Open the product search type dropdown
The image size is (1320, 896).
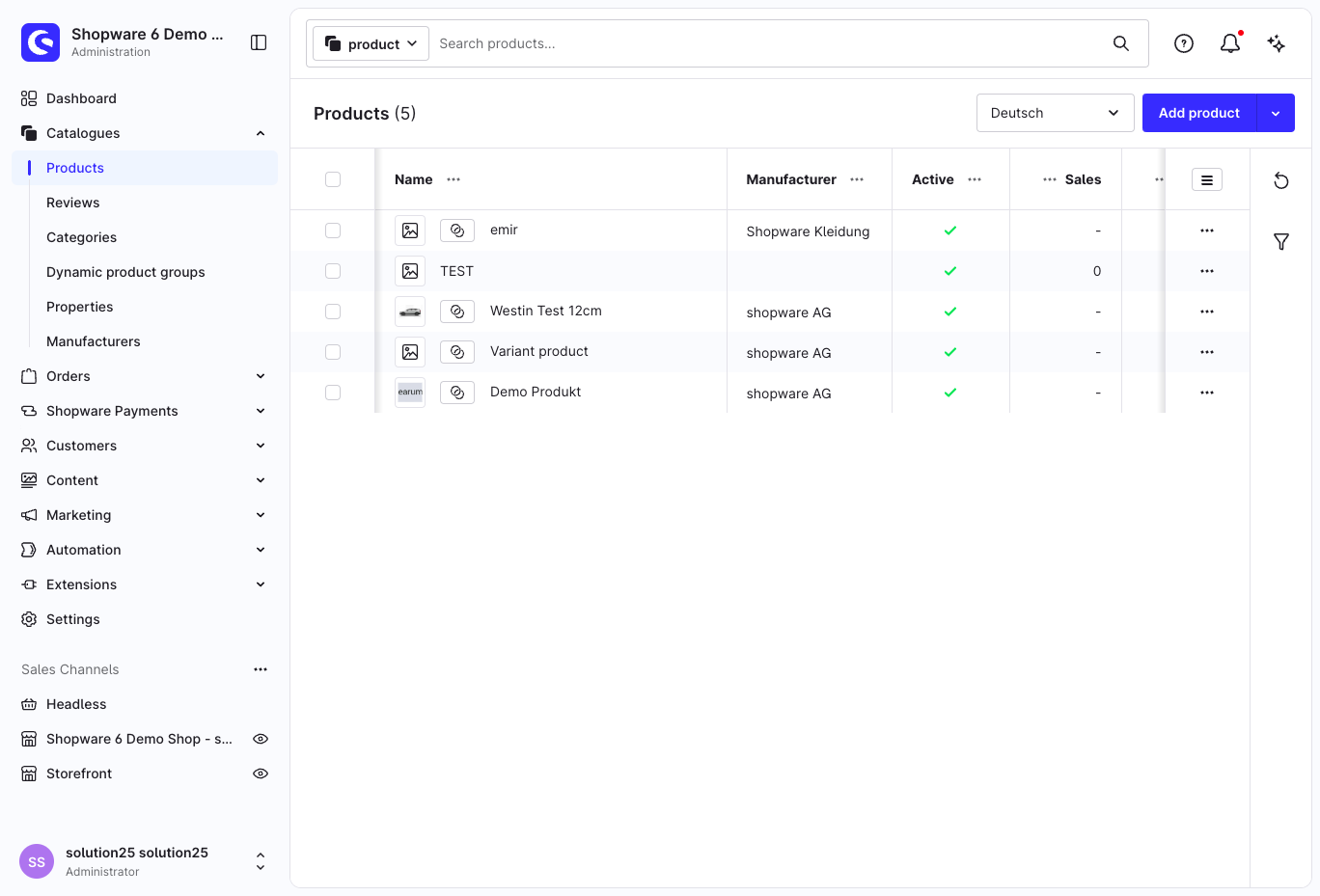[371, 43]
